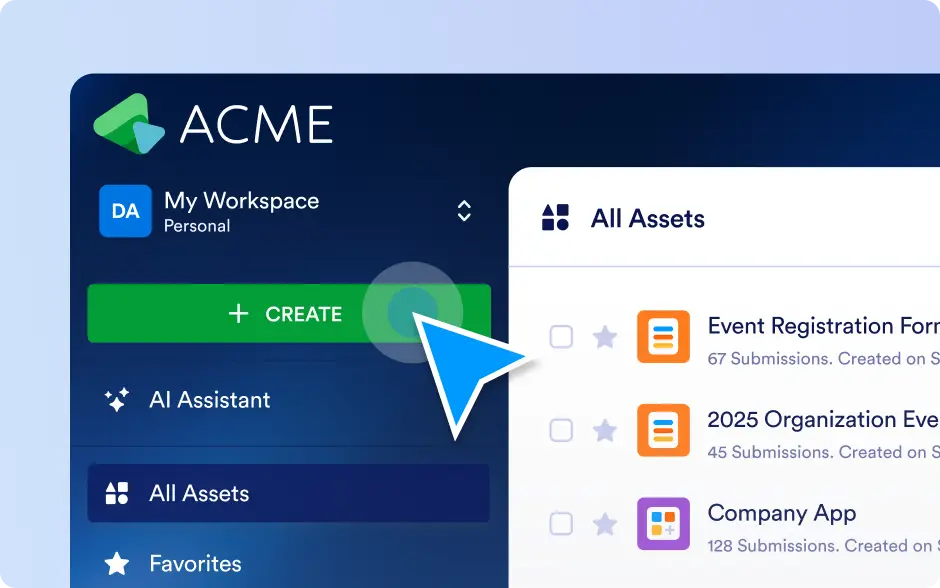Screen dimensions: 940x588
Task: Click the orange Event Registration Form icon
Action: pos(663,337)
